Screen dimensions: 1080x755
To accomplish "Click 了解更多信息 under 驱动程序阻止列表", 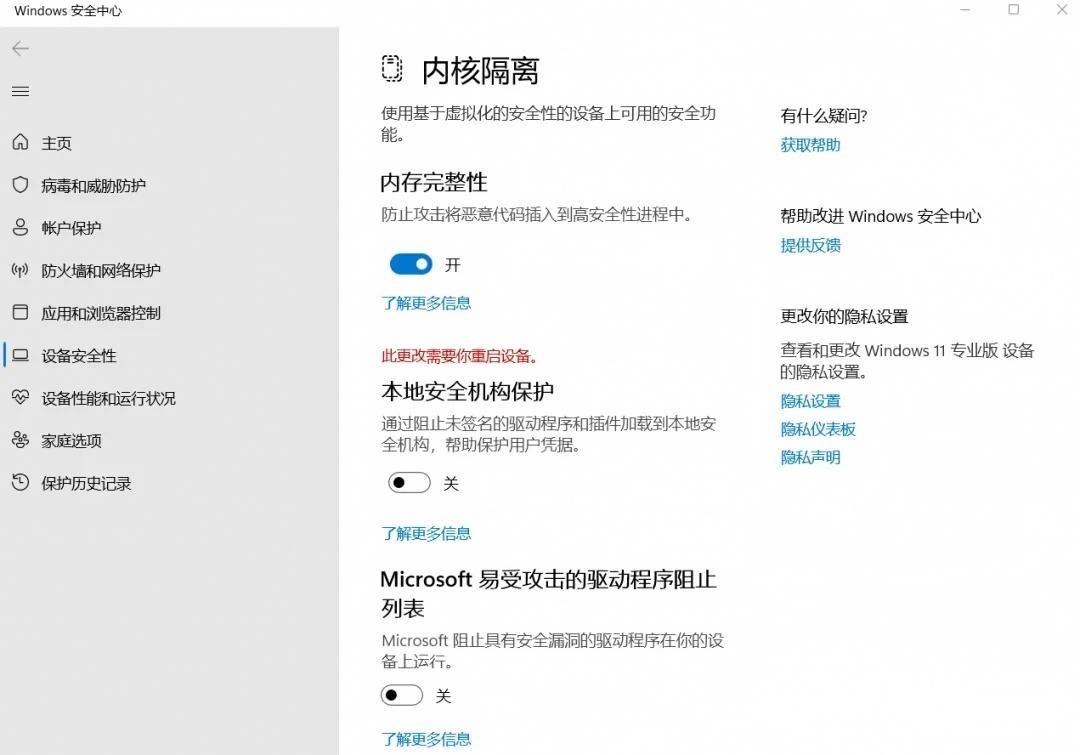I will pyautogui.click(x=426, y=739).
